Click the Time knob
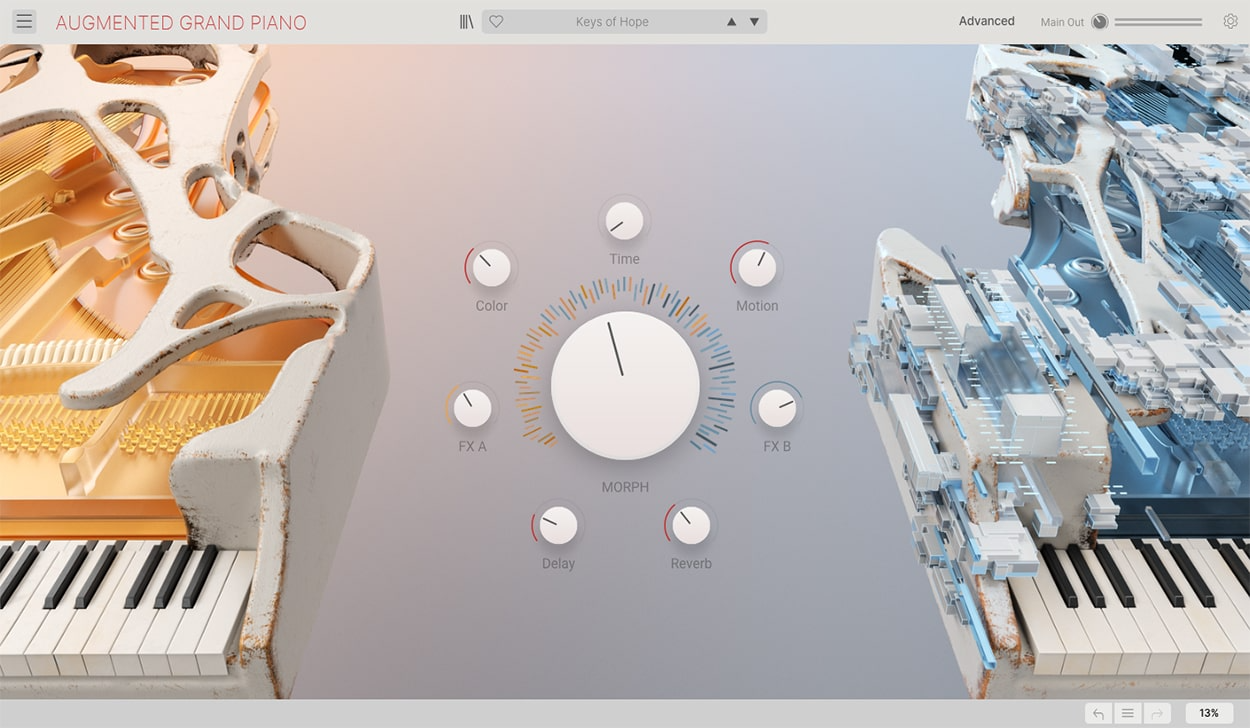The image size is (1250, 728). (624, 220)
